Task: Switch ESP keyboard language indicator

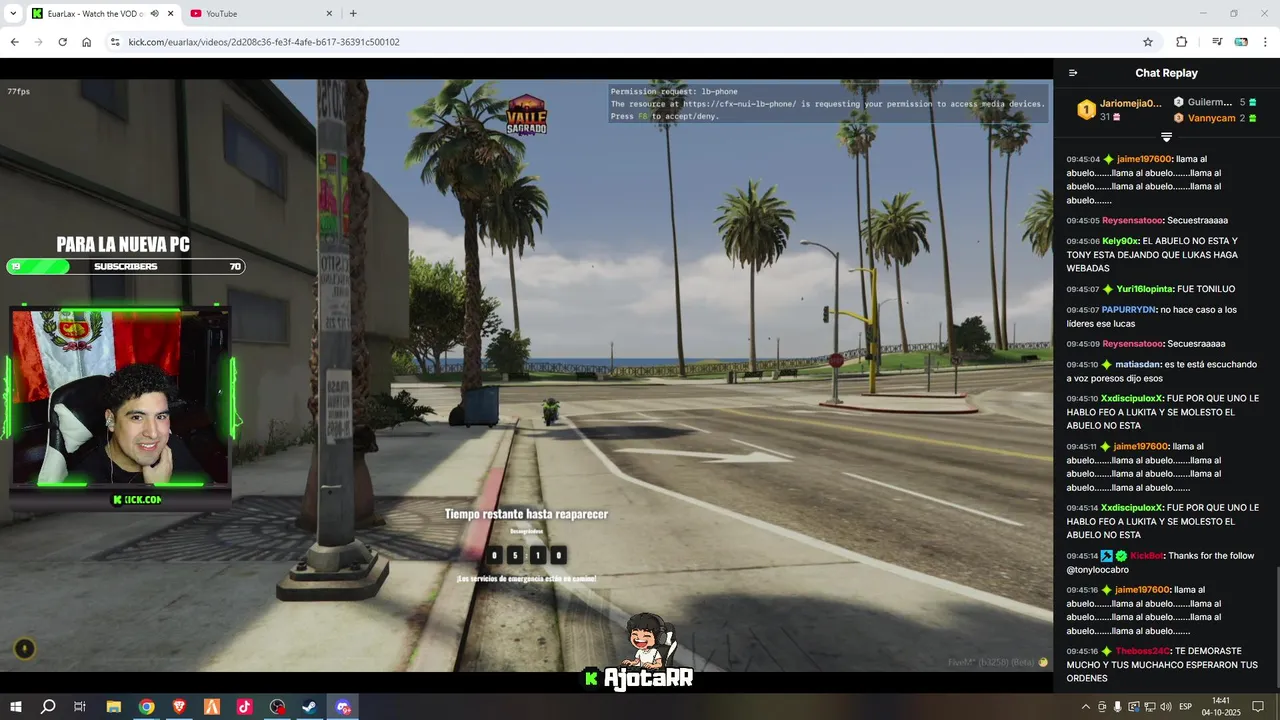Action: tap(1186, 707)
